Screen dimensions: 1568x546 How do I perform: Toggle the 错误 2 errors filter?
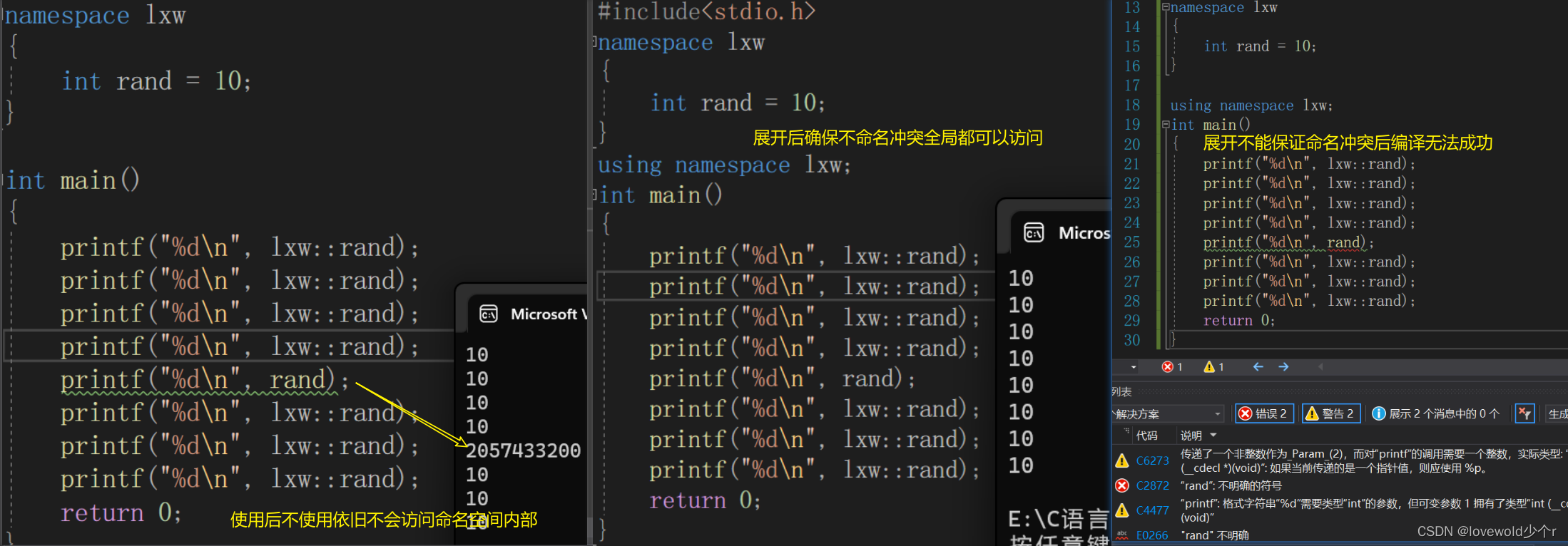point(1265,413)
